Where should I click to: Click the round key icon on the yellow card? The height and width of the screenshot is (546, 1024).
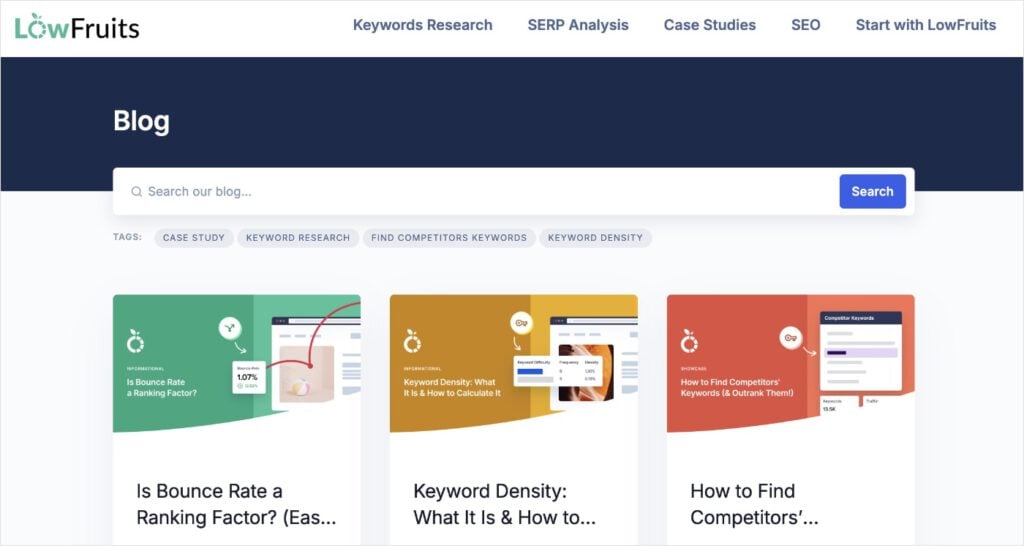(x=521, y=323)
